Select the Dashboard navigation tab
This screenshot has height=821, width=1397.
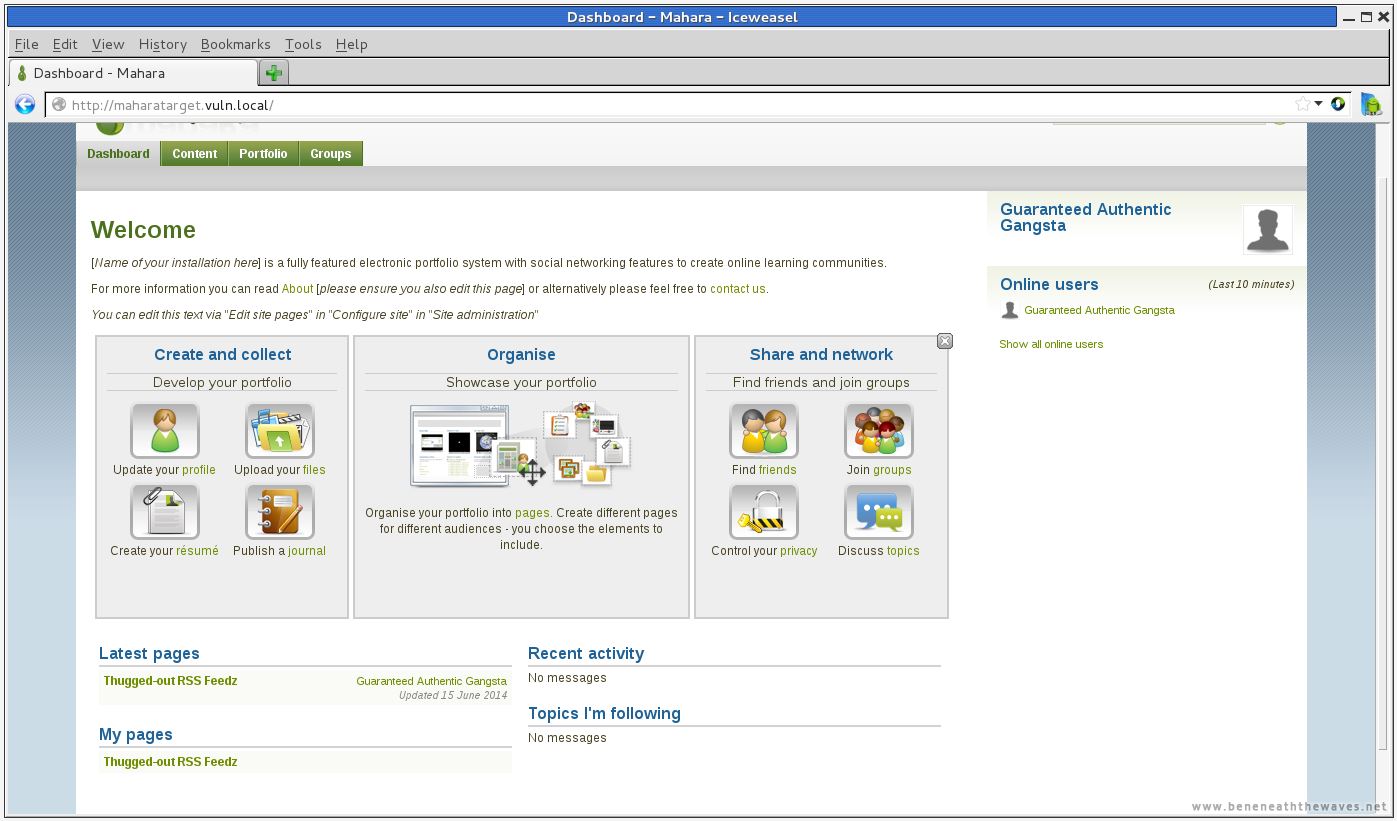click(118, 154)
